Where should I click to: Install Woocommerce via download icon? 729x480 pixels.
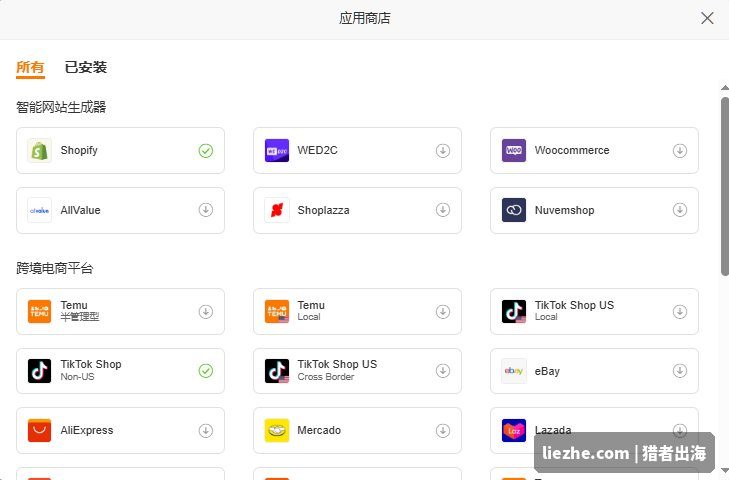pyautogui.click(x=680, y=151)
